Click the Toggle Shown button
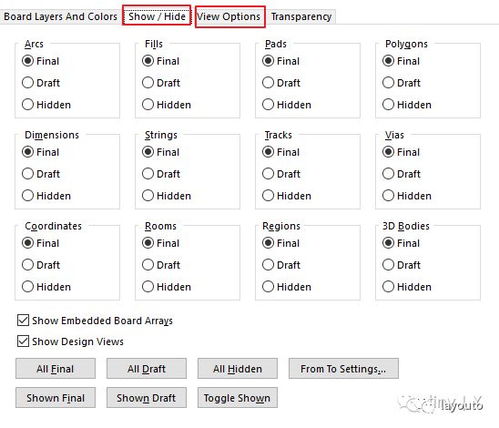Screen dimensions: 499x428 [x=237, y=398]
